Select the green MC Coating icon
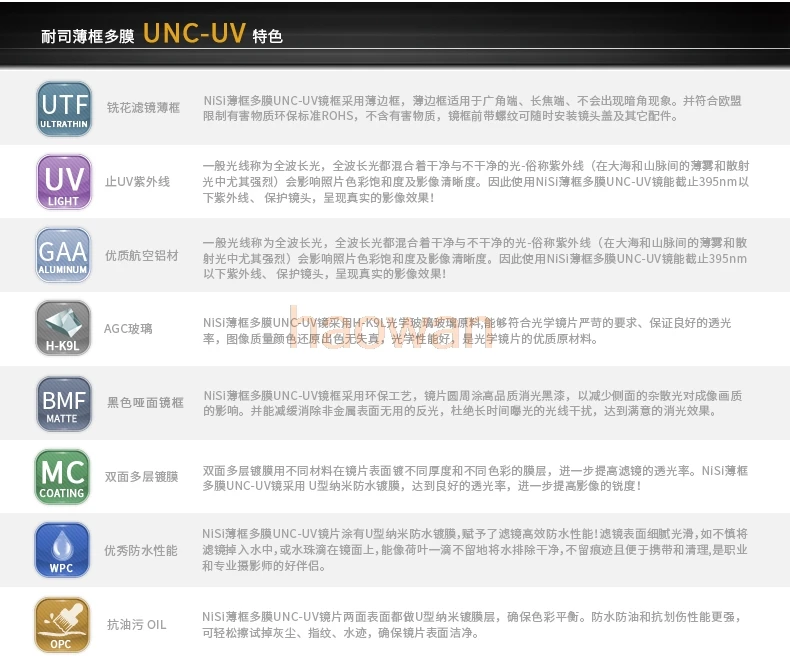 pos(62,477)
